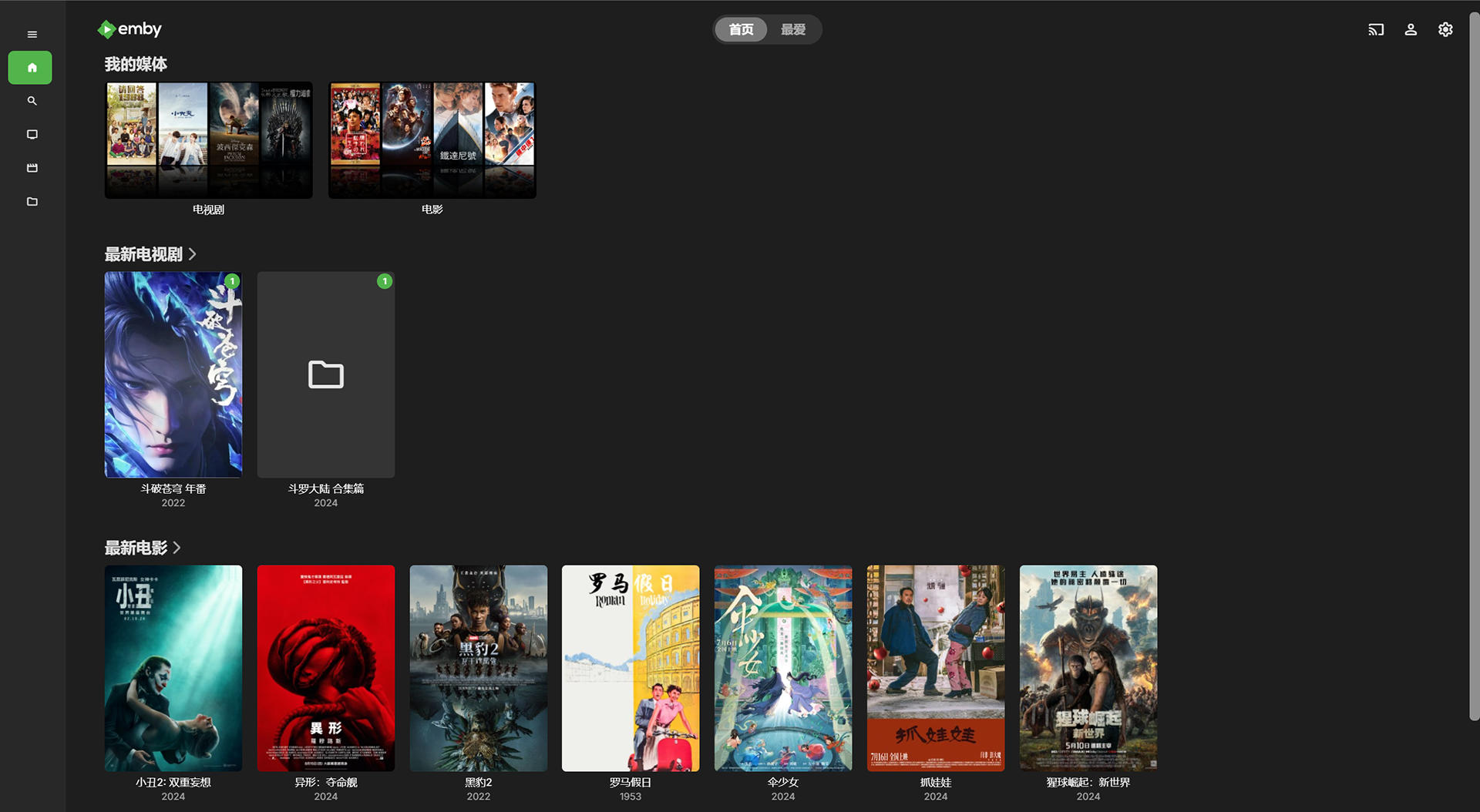Click the 猩球崛起: 新世界 title text

pyautogui.click(x=1088, y=782)
